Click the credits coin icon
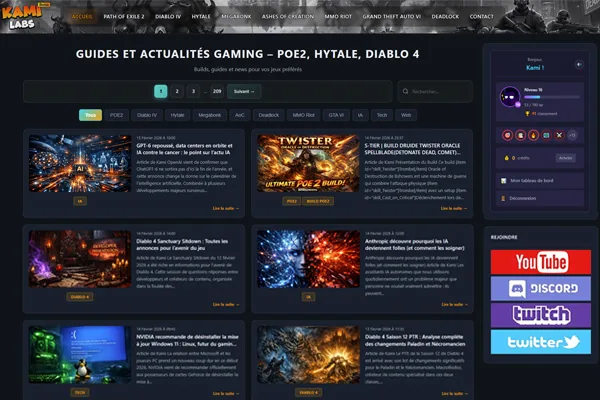Image resolution: width=600 pixels, height=400 pixels. (x=506, y=158)
